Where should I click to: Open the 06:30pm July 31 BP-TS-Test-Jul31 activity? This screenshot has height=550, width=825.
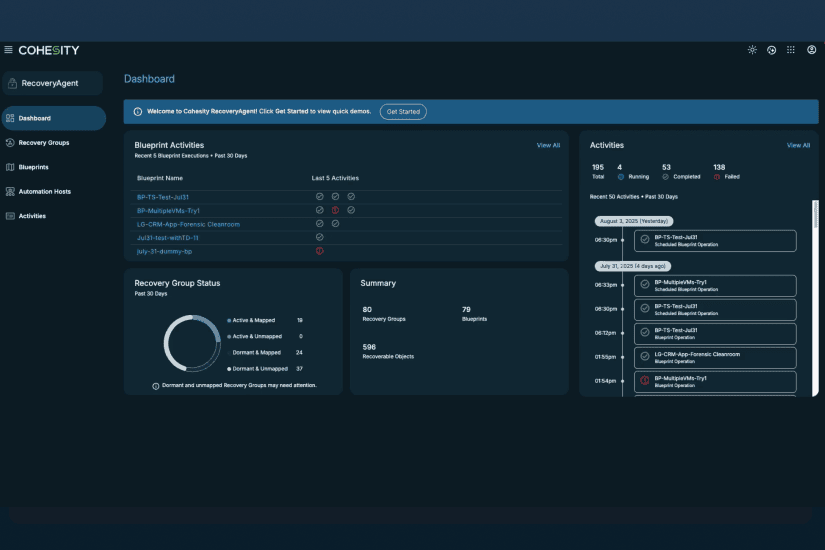(x=715, y=309)
